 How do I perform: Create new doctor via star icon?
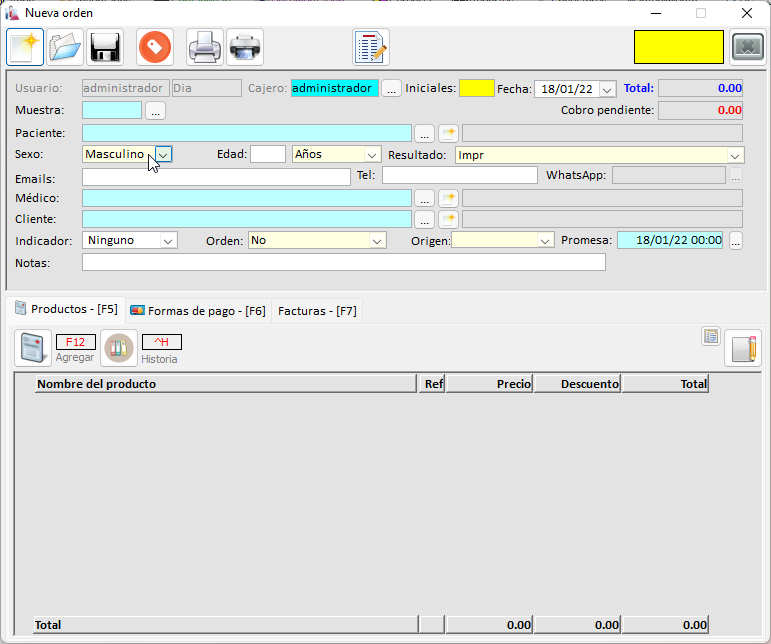point(448,198)
